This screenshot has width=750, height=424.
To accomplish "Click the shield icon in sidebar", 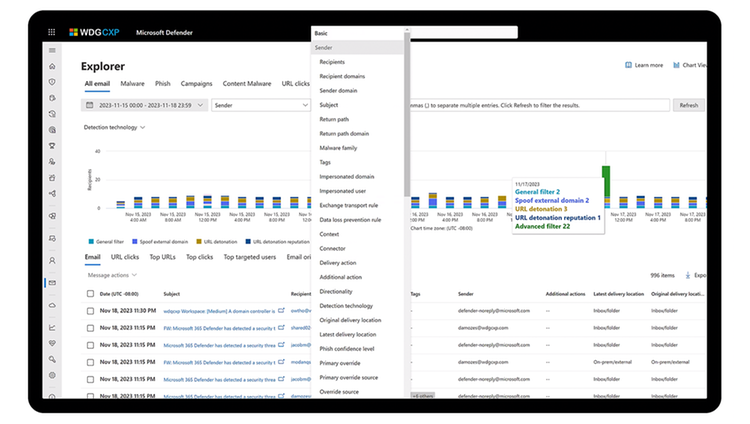I will click(52, 82).
